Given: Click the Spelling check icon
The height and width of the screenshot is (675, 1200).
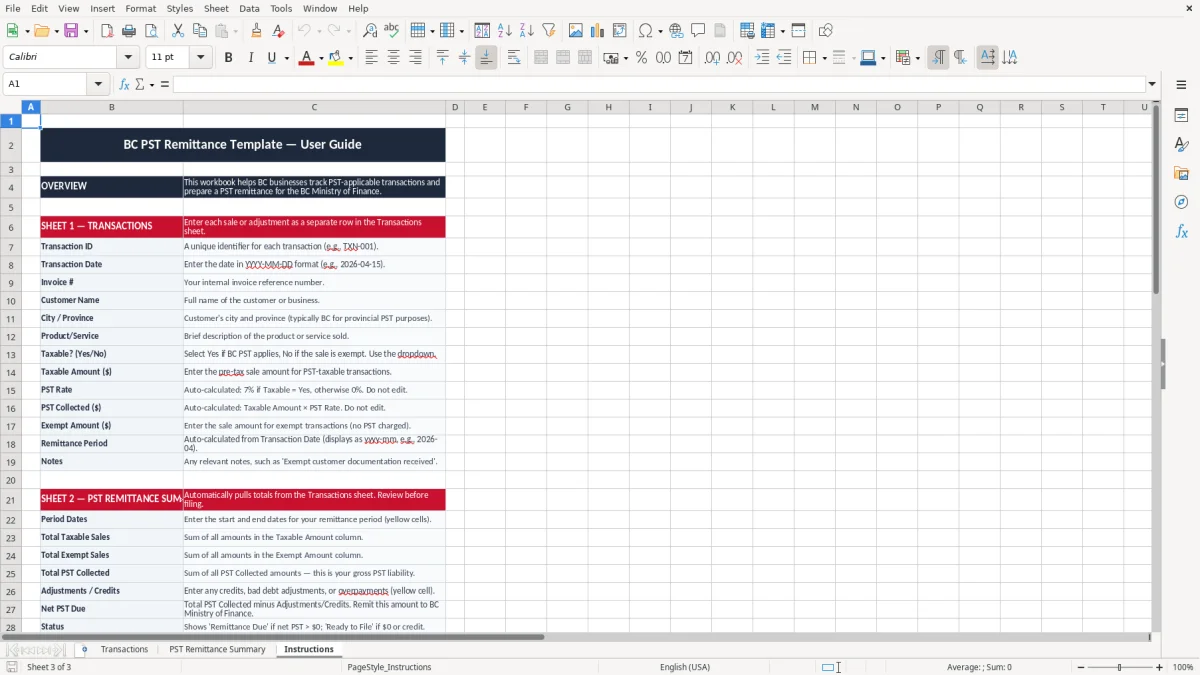Looking at the screenshot, I should click(x=392, y=31).
